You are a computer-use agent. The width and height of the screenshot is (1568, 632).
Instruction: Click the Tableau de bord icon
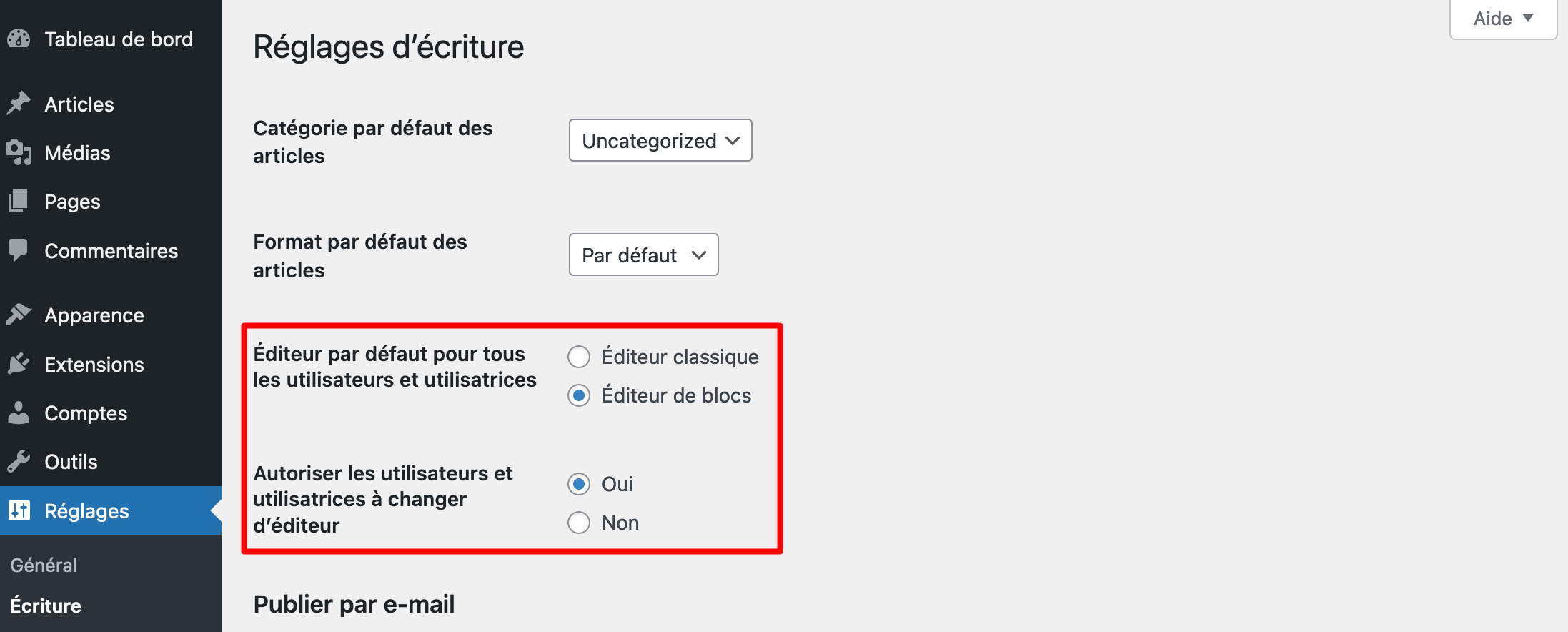[19, 39]
